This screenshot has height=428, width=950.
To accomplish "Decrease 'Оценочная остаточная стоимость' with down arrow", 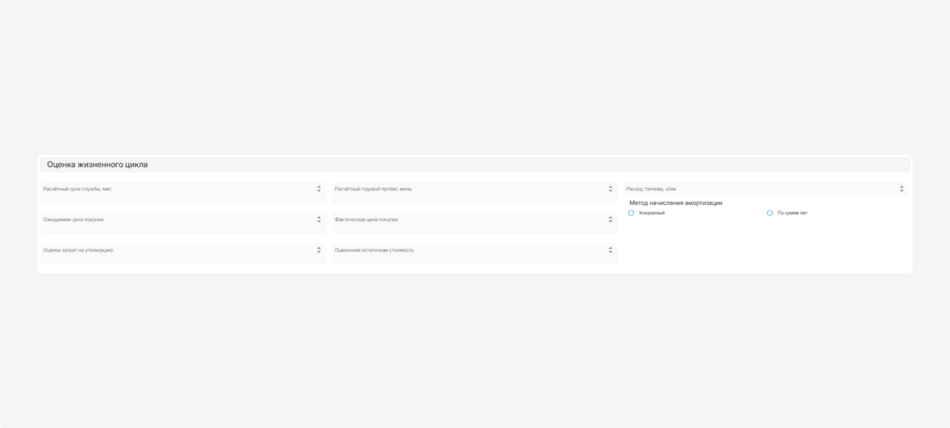I will tap(610, 253).
